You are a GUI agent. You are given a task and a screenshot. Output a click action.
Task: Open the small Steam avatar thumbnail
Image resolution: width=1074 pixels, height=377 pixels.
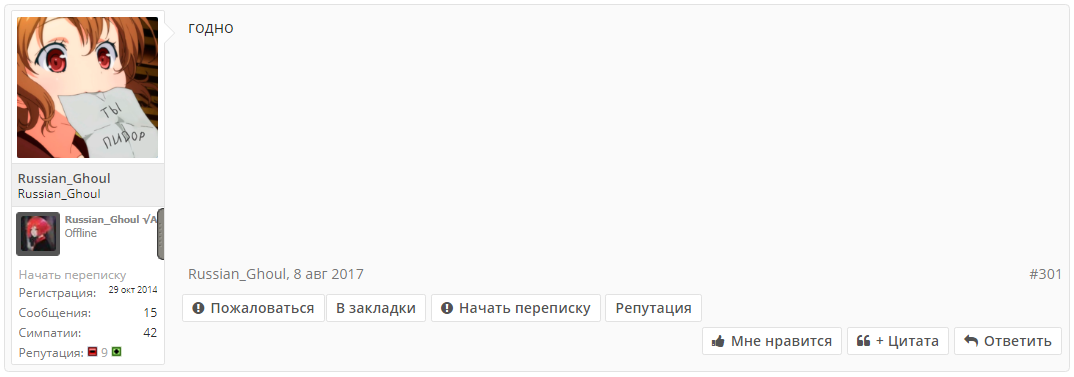[x=38, y=234]
